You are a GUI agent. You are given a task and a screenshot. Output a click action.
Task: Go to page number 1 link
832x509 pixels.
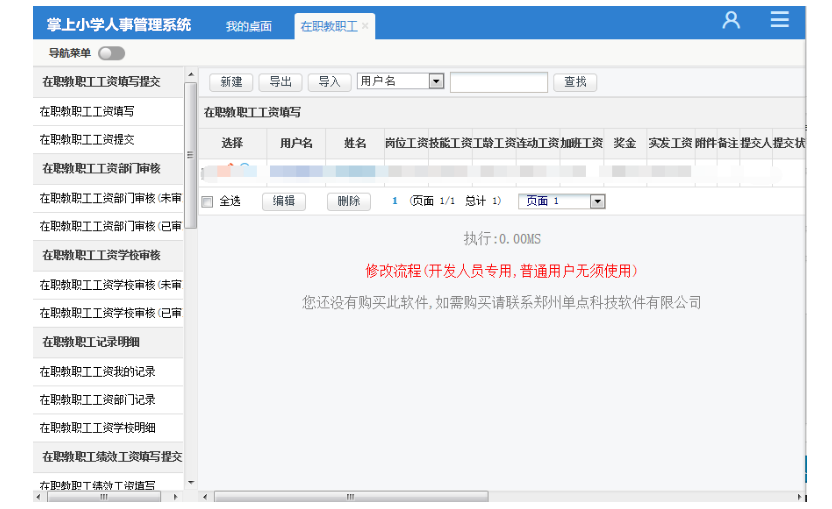pyautogui.click(x=395, y=201)
